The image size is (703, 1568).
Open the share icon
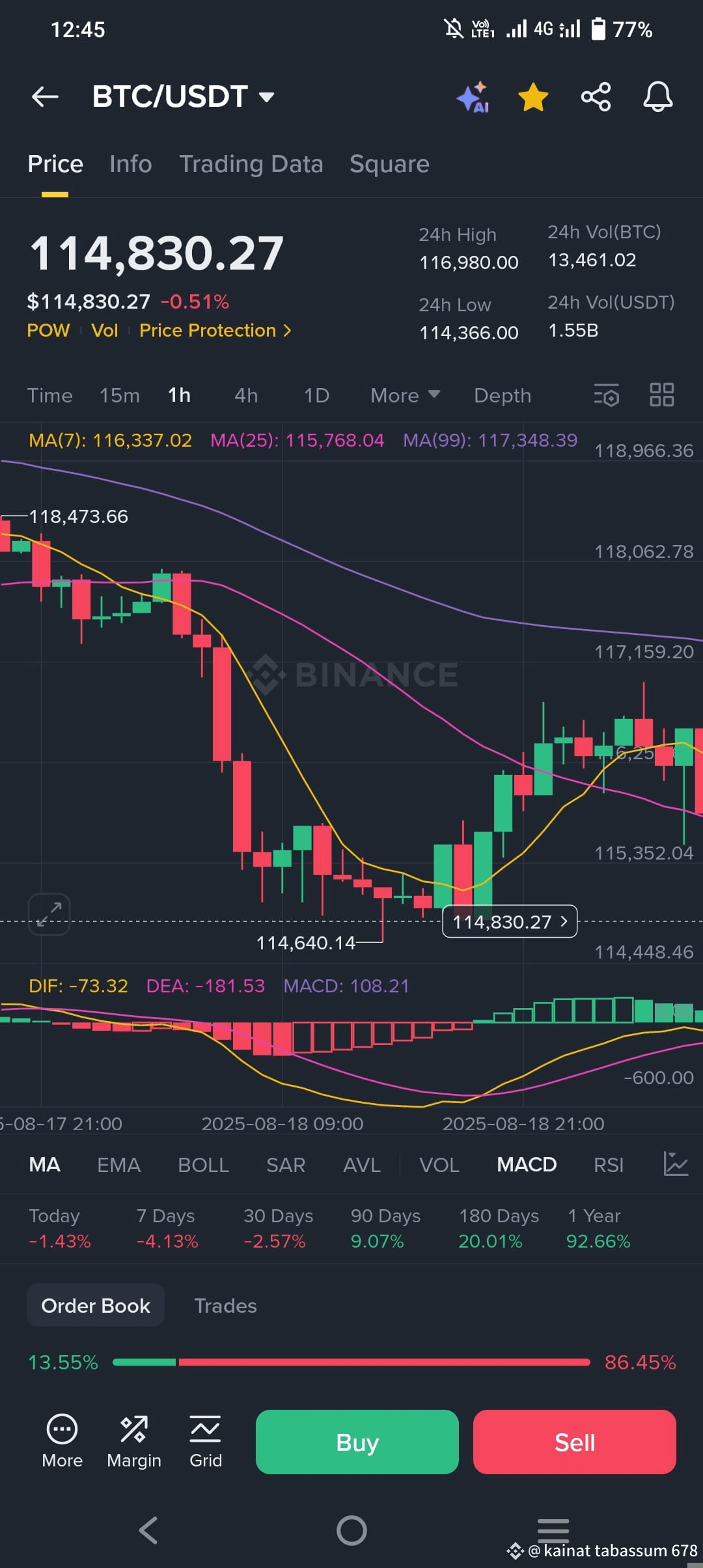click(x=596, y=97)
